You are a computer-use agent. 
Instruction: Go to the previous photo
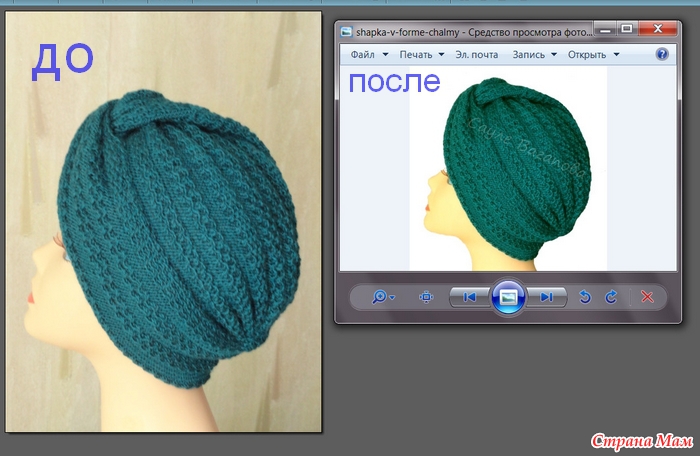[468, 297]
